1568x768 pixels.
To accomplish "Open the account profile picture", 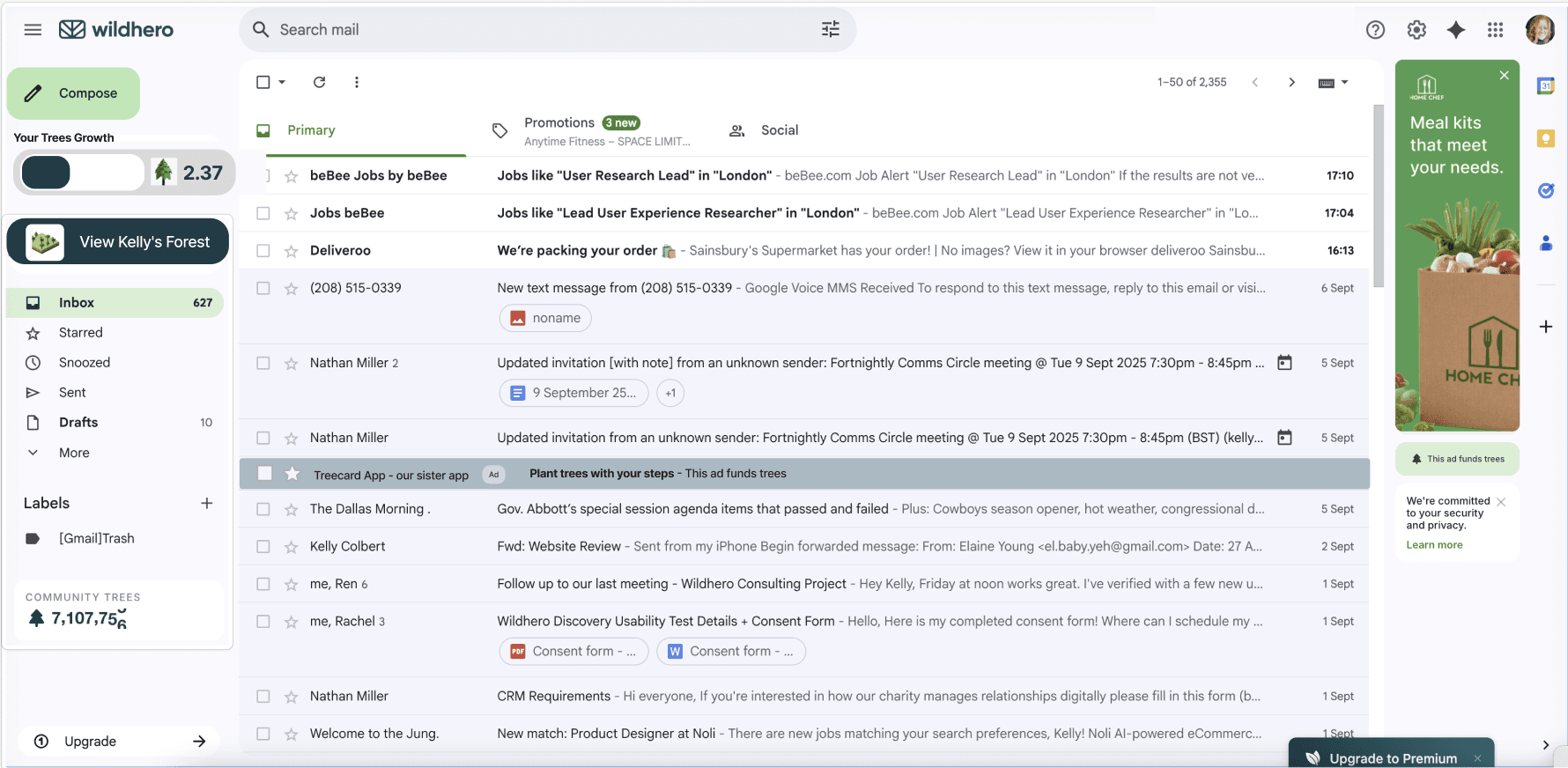I will [1540, 30].
